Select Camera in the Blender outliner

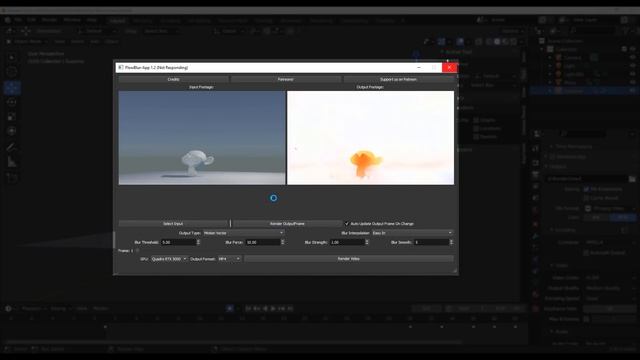(x=573, y=58)
